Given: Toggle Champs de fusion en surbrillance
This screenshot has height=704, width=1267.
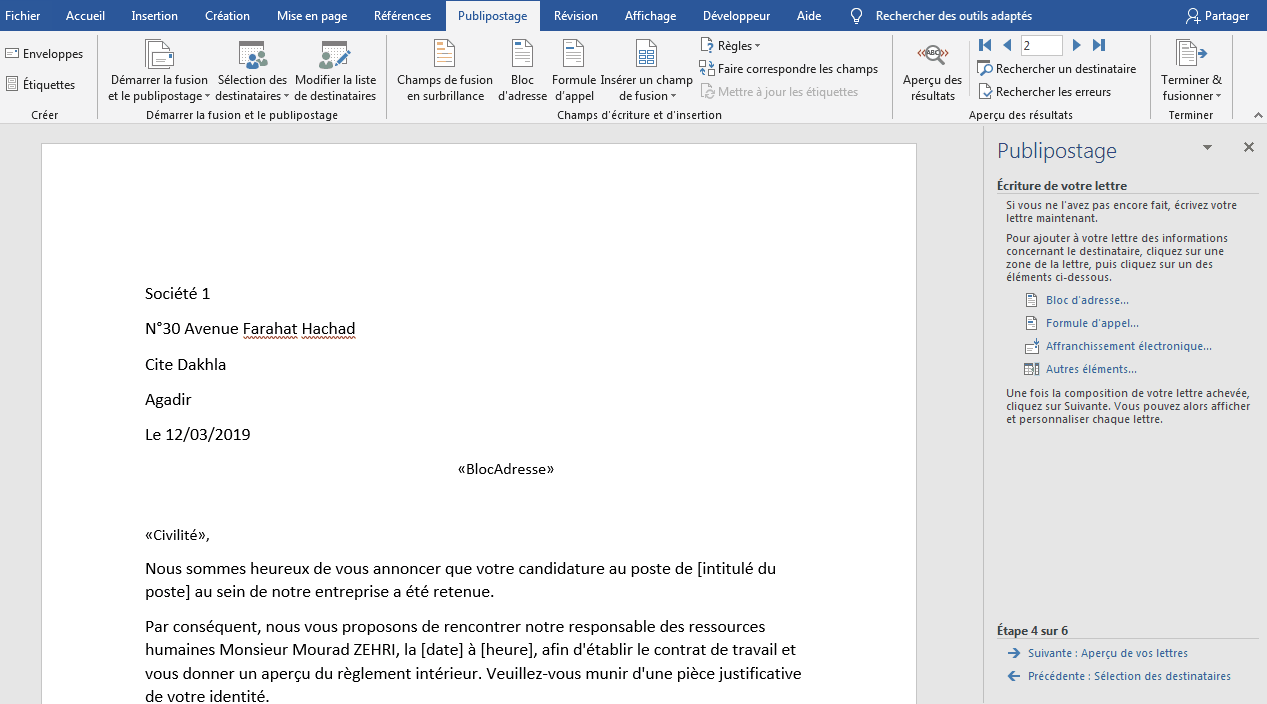Looking at the screenshot, I should coord(445,71).
